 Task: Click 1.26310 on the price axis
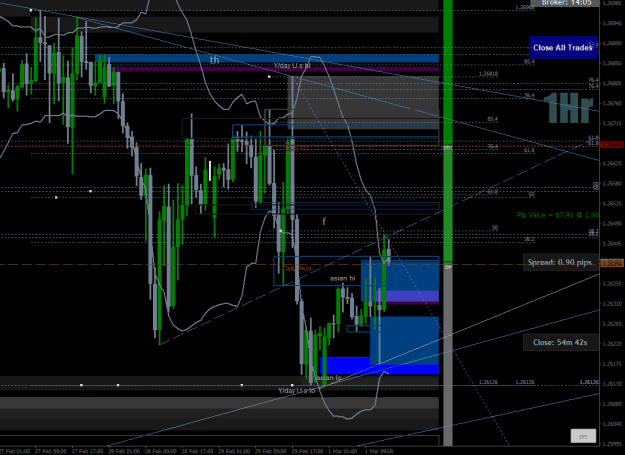[612, 304]
